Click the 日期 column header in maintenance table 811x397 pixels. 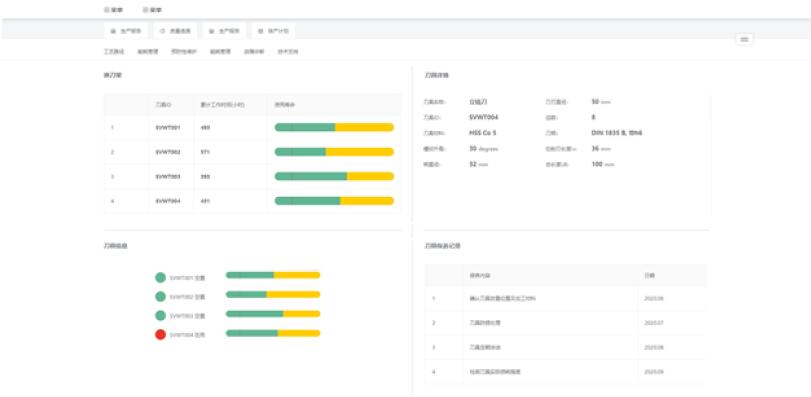[x=649, y=276]
